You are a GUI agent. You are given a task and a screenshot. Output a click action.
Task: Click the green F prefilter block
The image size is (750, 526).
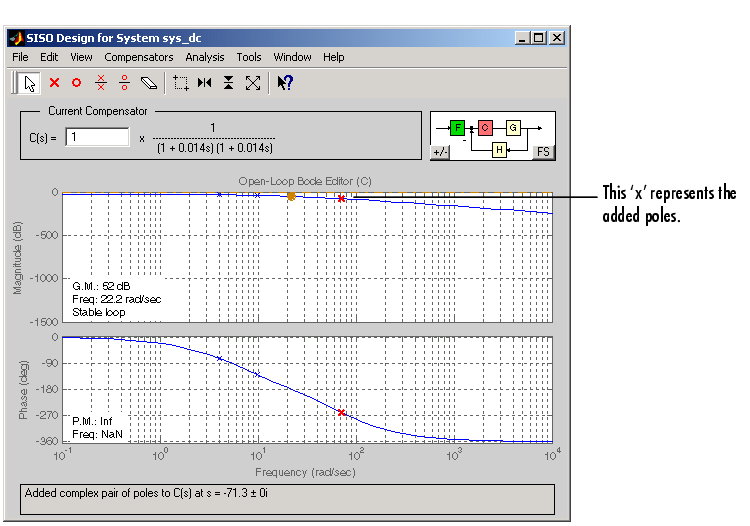point(457,128)
